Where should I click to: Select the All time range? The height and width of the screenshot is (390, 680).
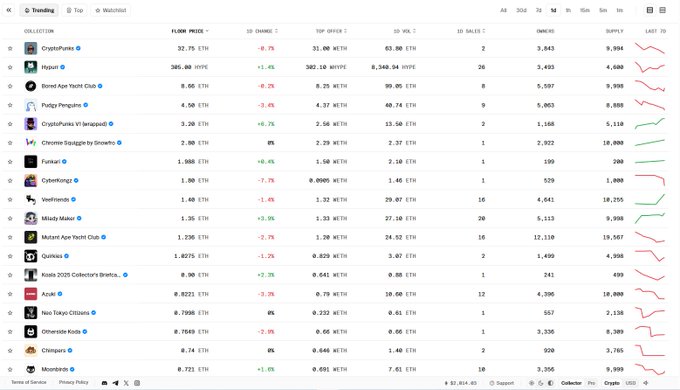503,10
